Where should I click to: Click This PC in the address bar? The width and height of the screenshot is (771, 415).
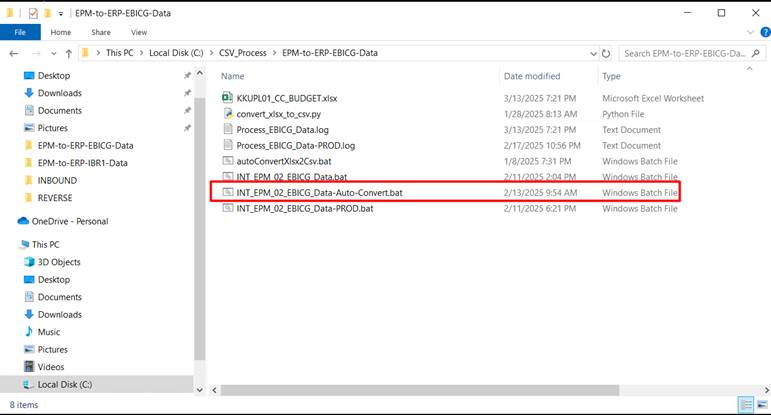click(x=119, y=53)
